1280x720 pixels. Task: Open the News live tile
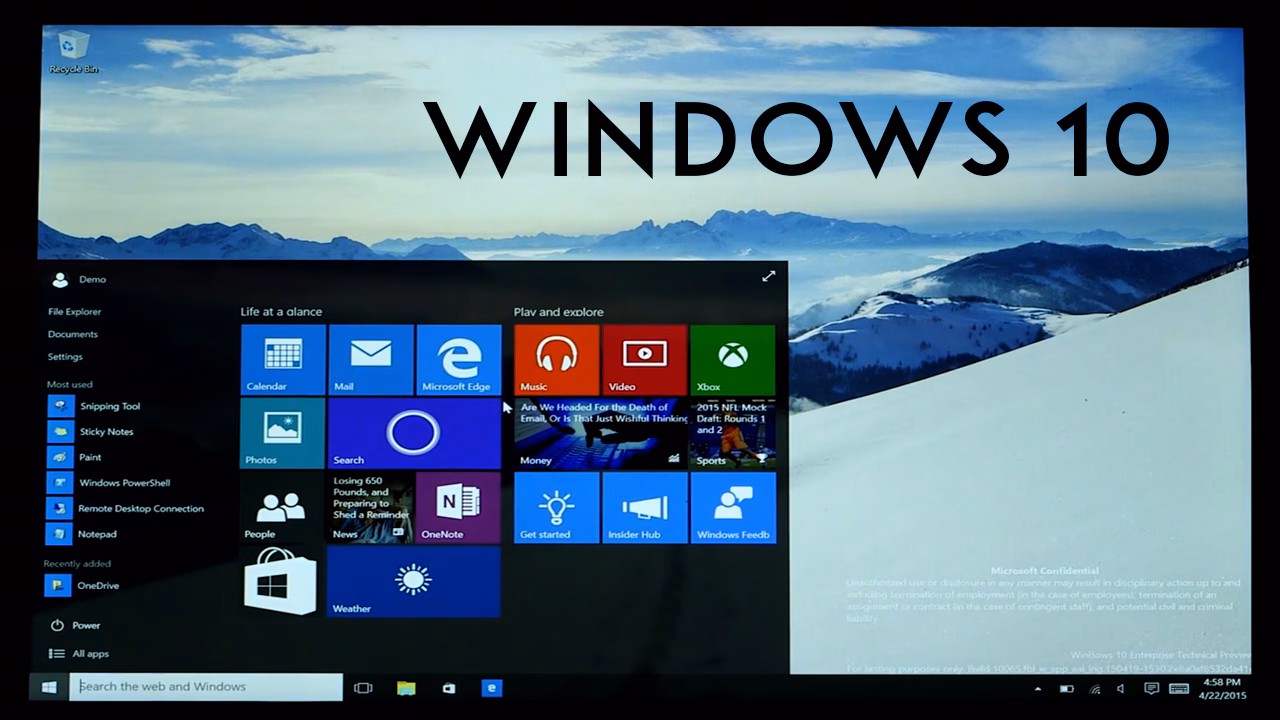click(x=370, y=508)
